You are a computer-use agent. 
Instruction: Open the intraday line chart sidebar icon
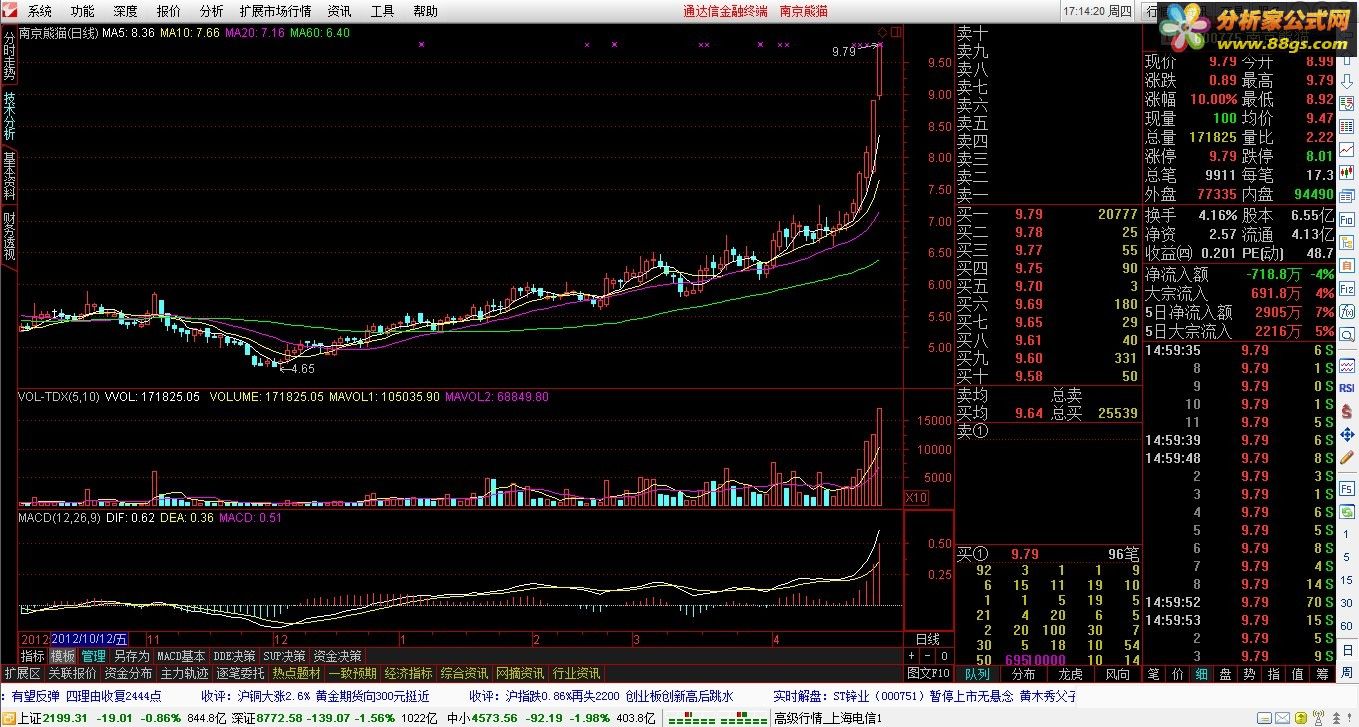(x=1346, y=149)
